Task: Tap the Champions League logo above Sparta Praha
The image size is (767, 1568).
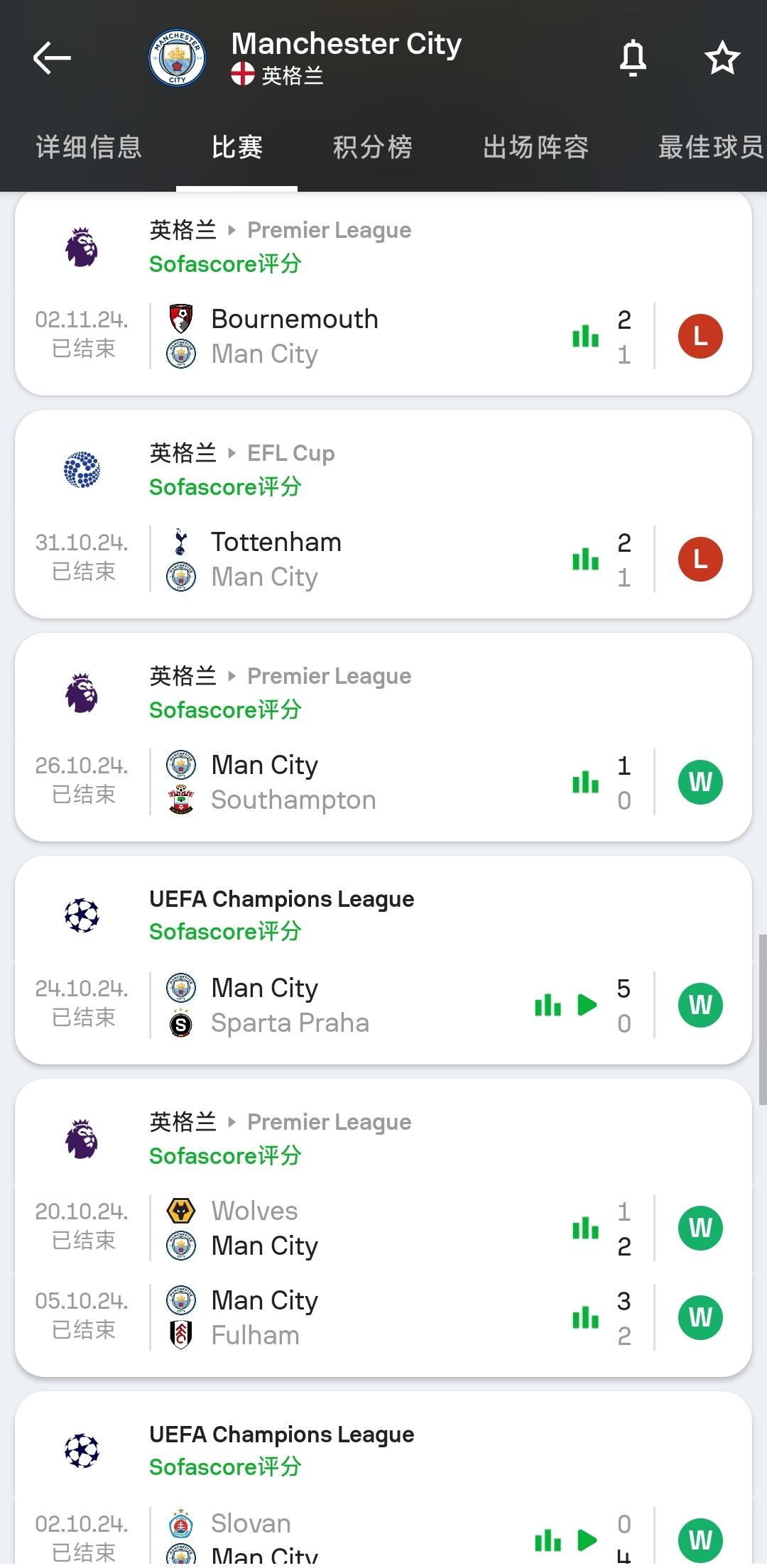Action: (x=82, y=915)
